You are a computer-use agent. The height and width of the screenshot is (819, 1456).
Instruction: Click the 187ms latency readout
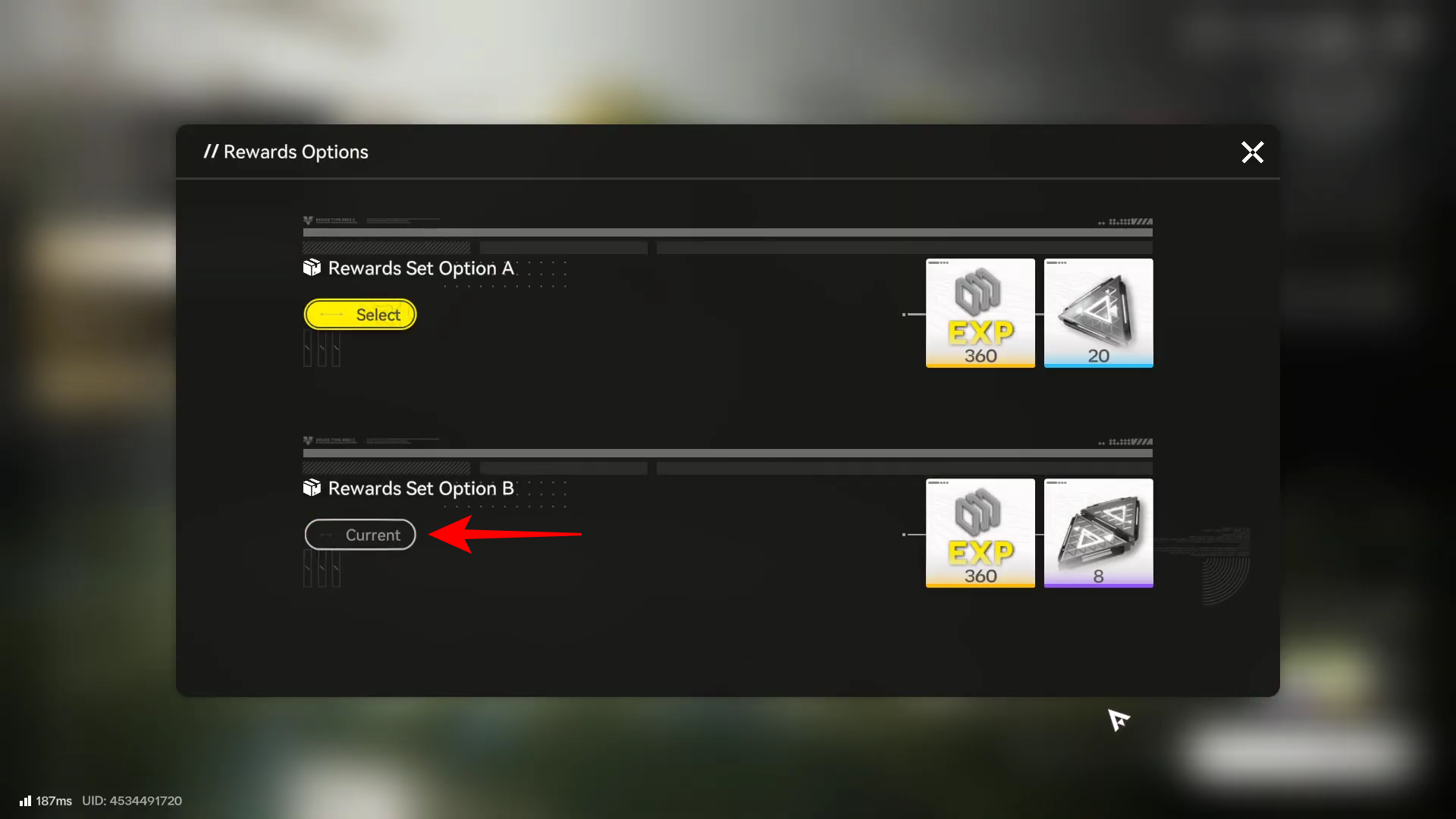point(54,801)
